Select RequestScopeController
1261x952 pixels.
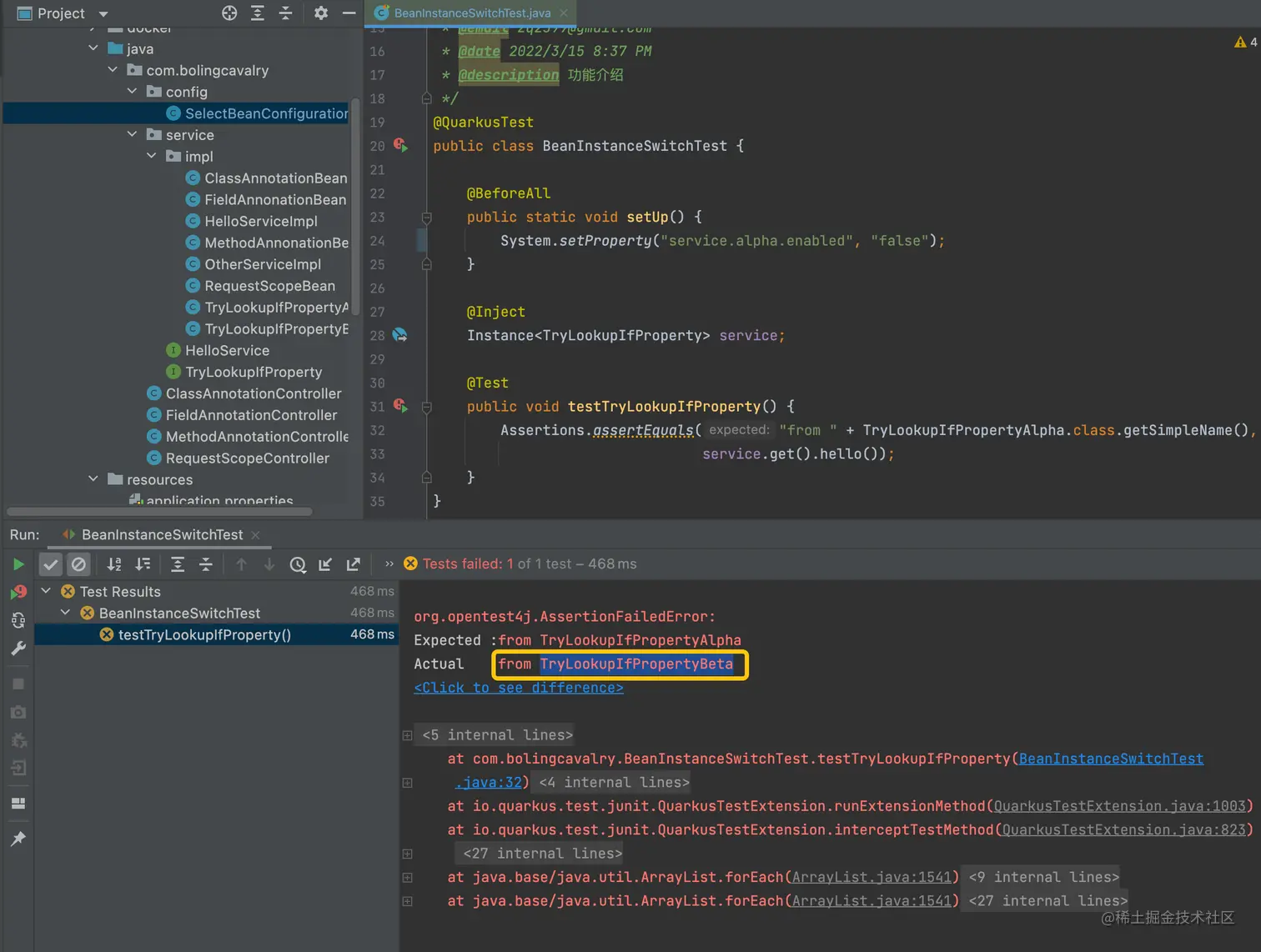pyautogui.click(x=239, y=458)
